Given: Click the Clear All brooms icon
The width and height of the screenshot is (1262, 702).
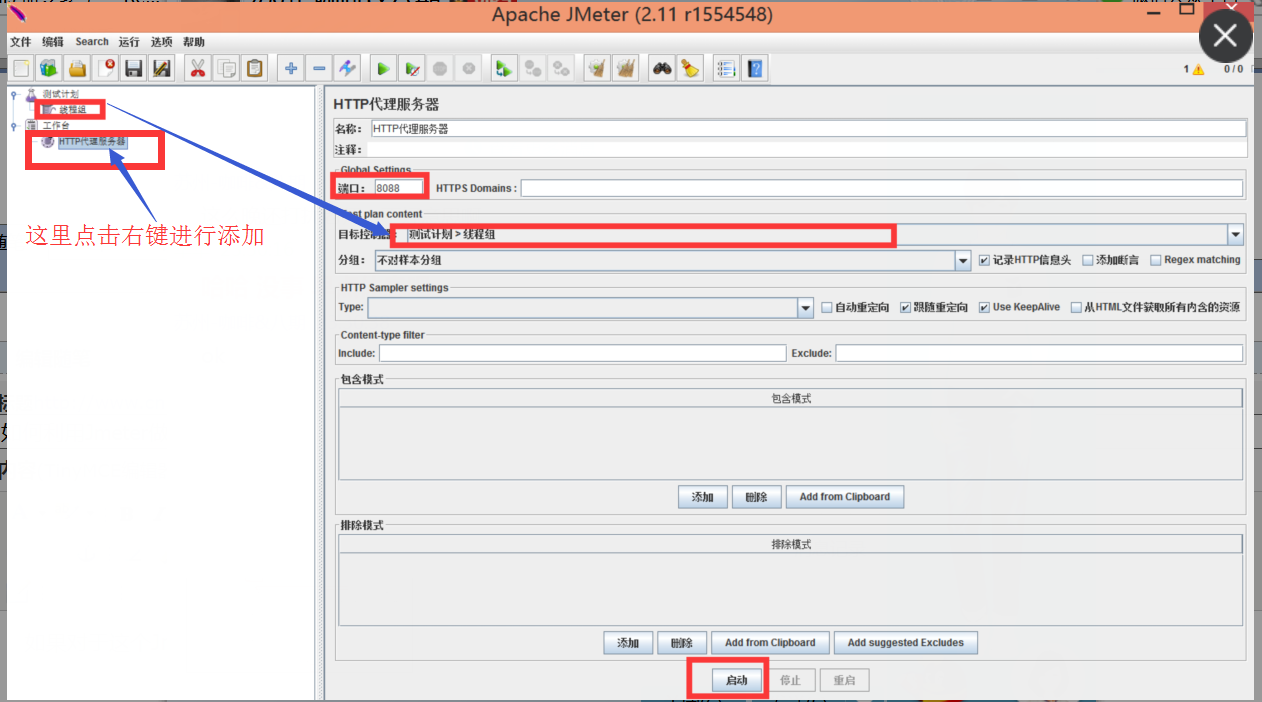Looking at the screenshot, I should pos(626,68).
